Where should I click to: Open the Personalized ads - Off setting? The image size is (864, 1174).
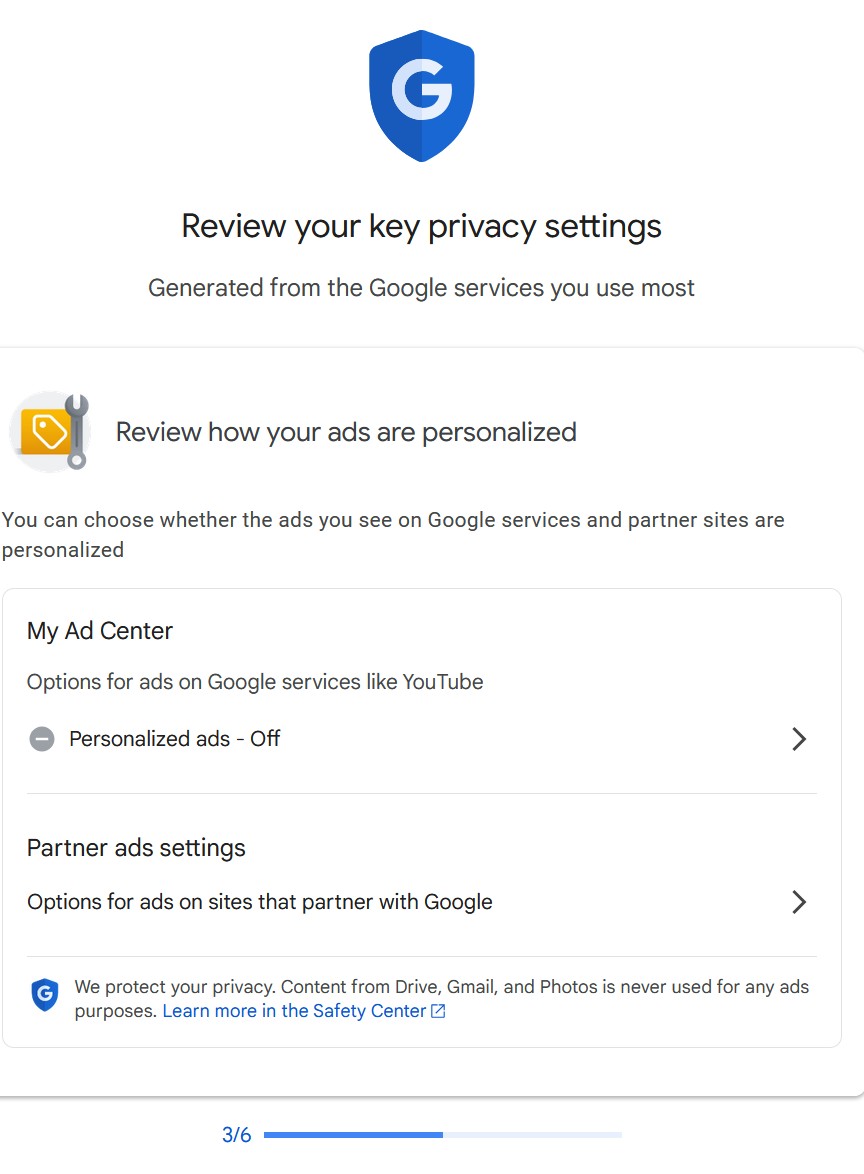(174, 739)
